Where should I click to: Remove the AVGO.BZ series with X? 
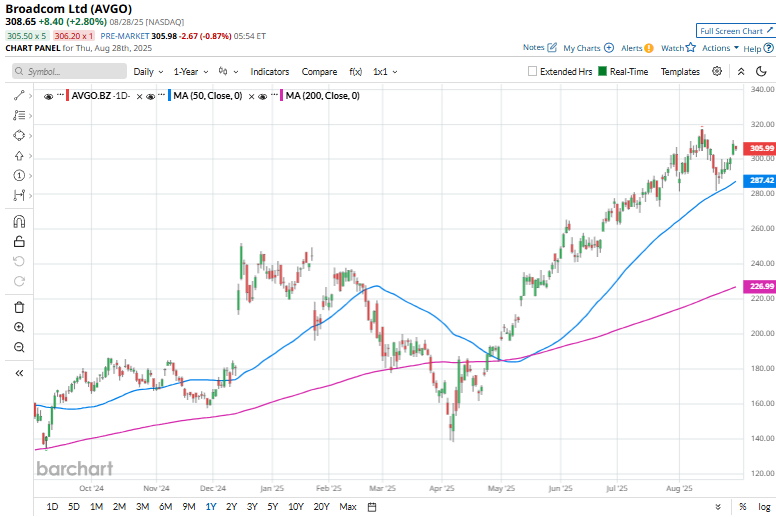click(x=140, y=96)
